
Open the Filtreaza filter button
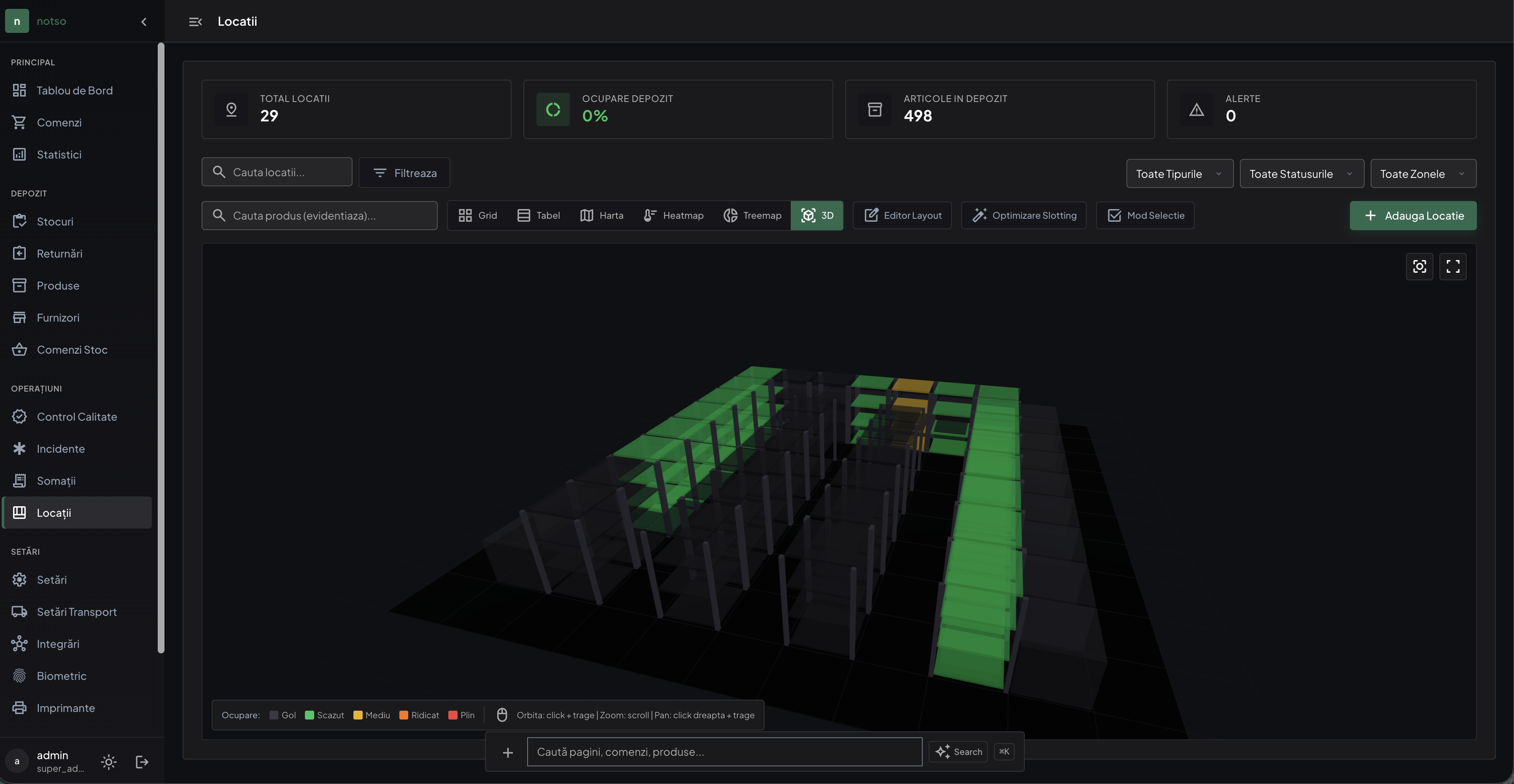tap(404, 173)
